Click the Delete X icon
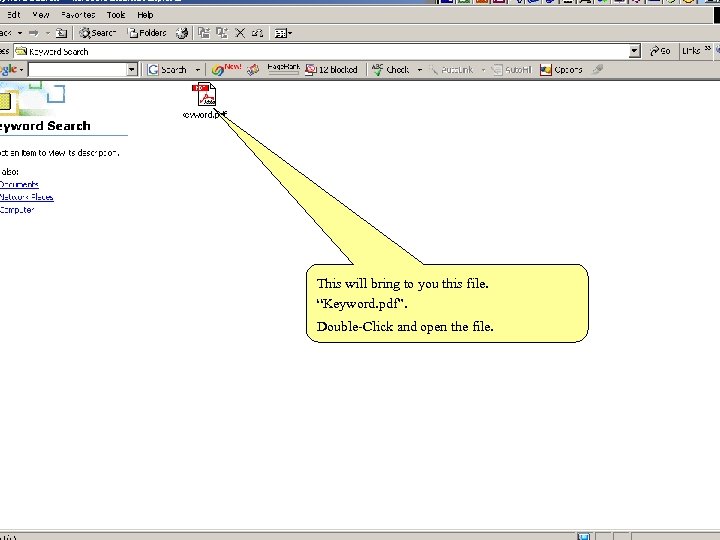720x540 pixels. click(240, 33)
